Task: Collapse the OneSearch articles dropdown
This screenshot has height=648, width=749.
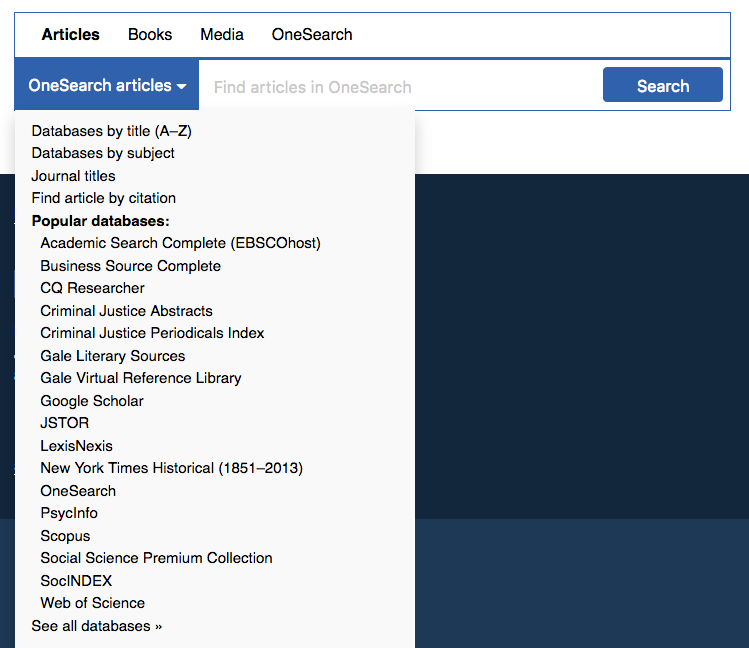Action: pyautogui.click(x=107, y=85)
